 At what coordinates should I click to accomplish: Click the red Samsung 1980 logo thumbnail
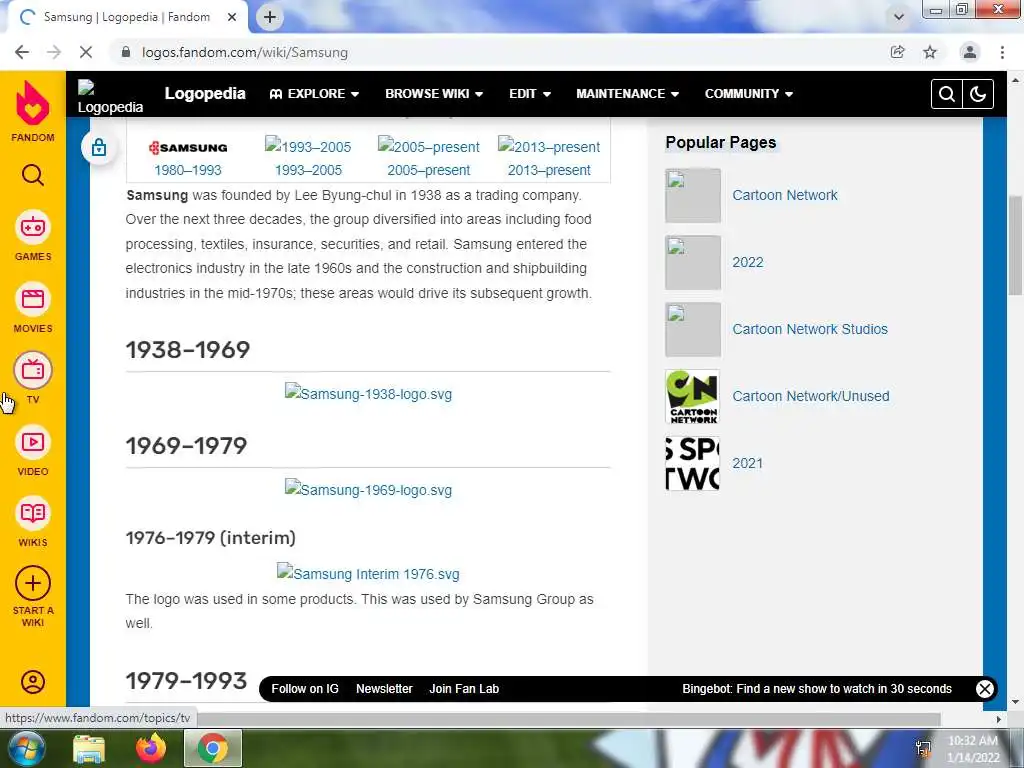(x=188, y=148)
